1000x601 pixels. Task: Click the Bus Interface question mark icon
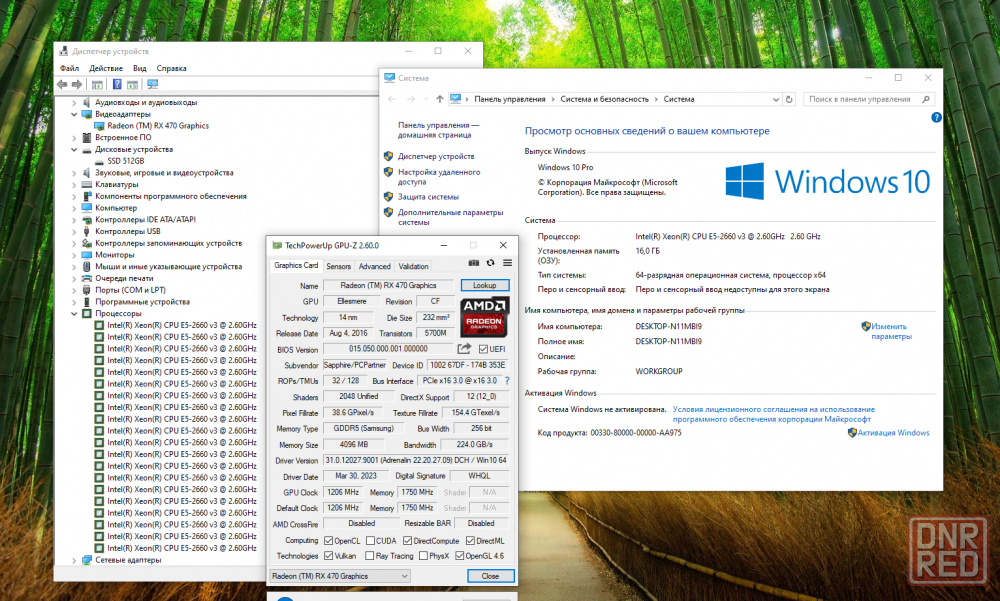507,381
